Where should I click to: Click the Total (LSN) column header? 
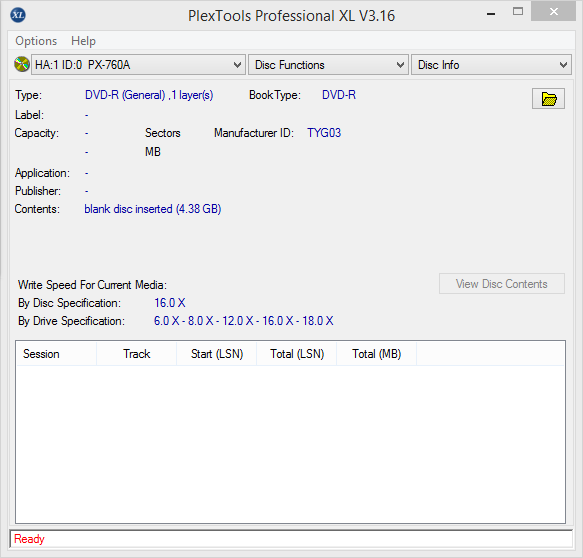297,354
